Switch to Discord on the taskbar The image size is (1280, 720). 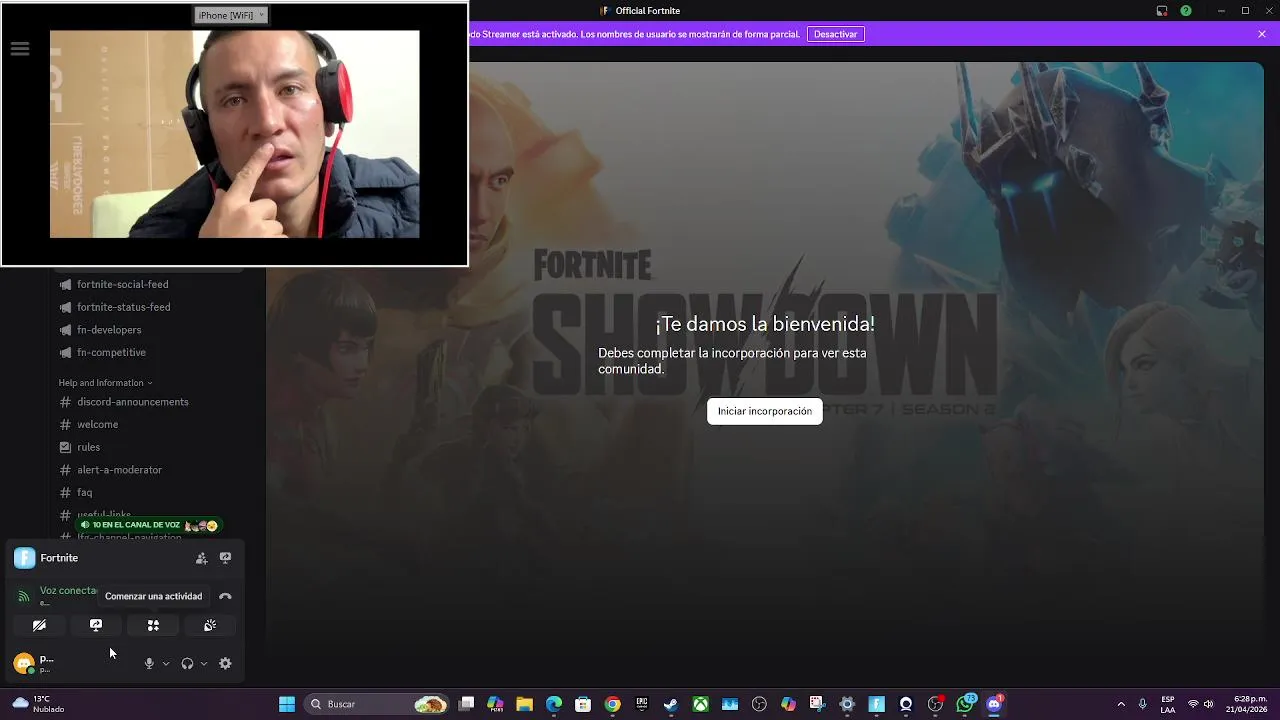[994, 704]
